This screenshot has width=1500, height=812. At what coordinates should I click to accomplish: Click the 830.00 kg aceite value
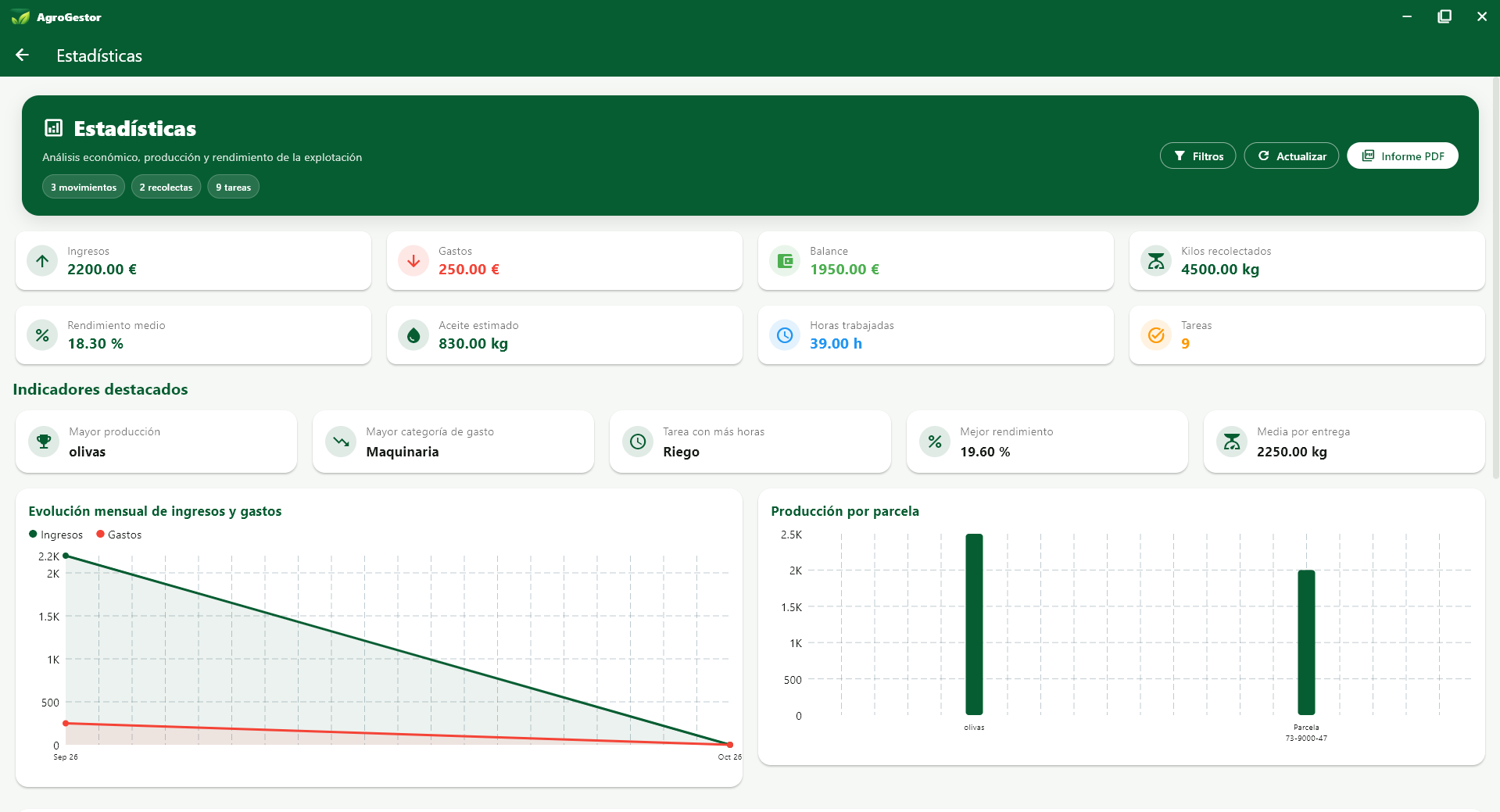pyautogui.click(x=473, y=343)
